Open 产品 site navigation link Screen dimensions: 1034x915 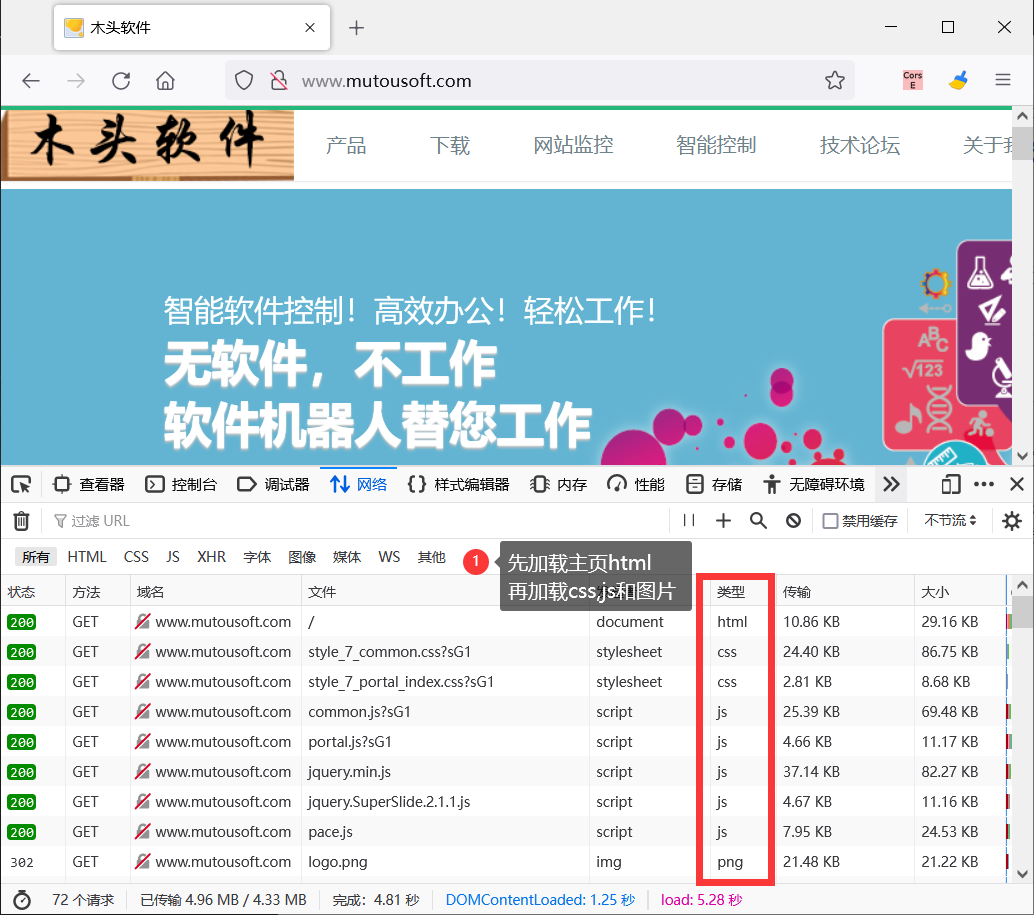coord(346,145)
